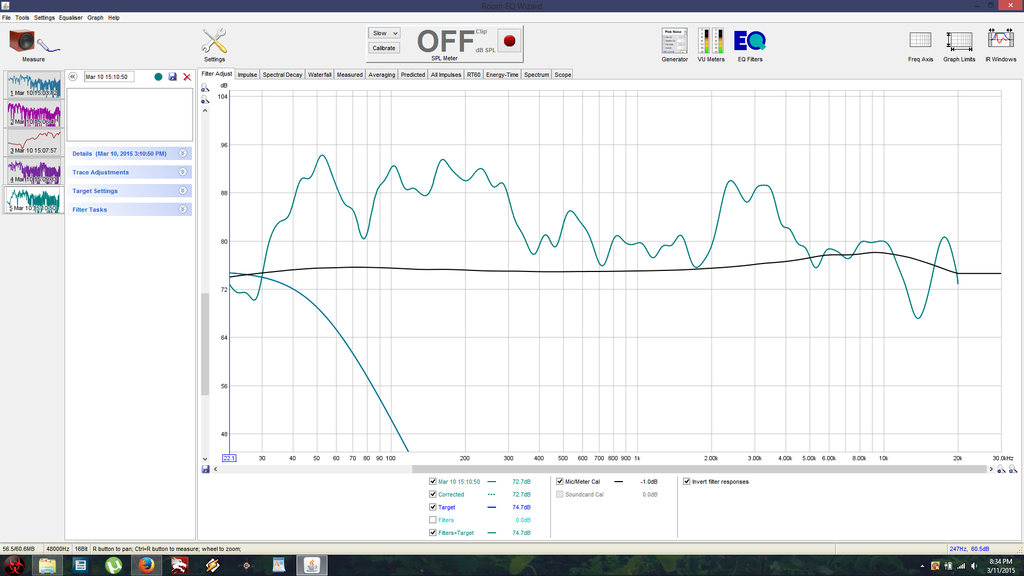Image resolution: width=1024 pixels, height=576 pixels.
Task: Start SPL meter with red record button
Action: point(509,41)
